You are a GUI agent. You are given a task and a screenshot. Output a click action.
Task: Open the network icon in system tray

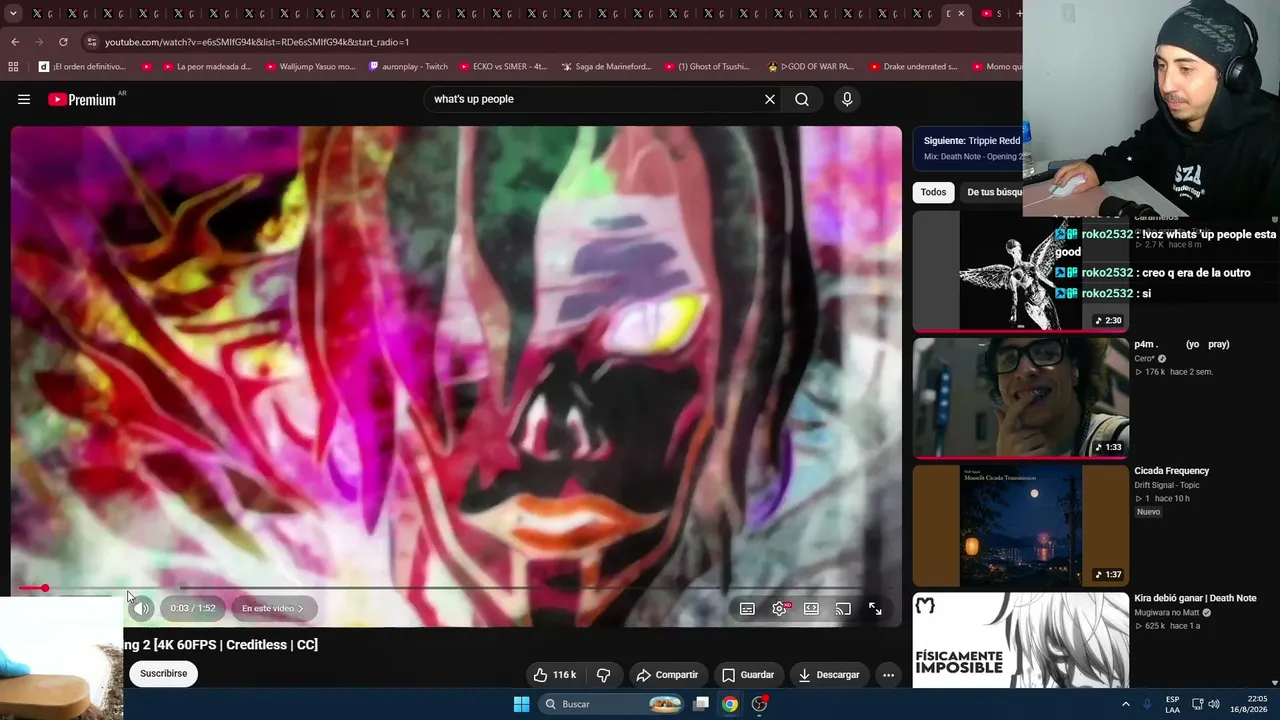point(1198,704)
